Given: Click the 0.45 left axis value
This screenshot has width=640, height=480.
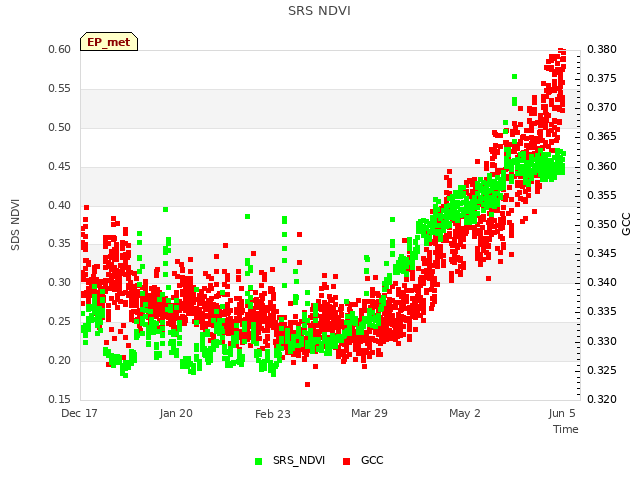Looking at the screenshot, I should point(60,167).
